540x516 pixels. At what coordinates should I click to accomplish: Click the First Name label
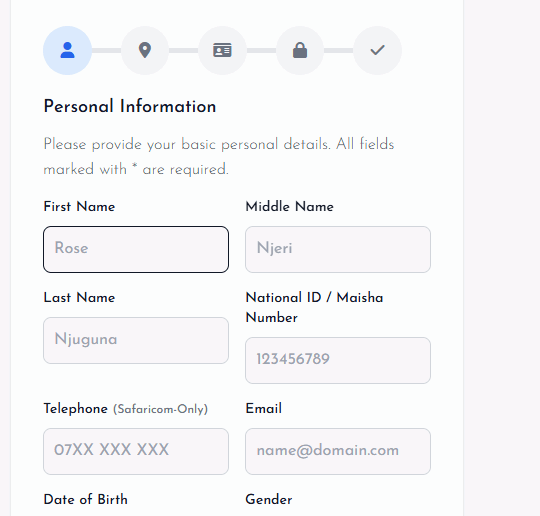[x=79, y=207]
